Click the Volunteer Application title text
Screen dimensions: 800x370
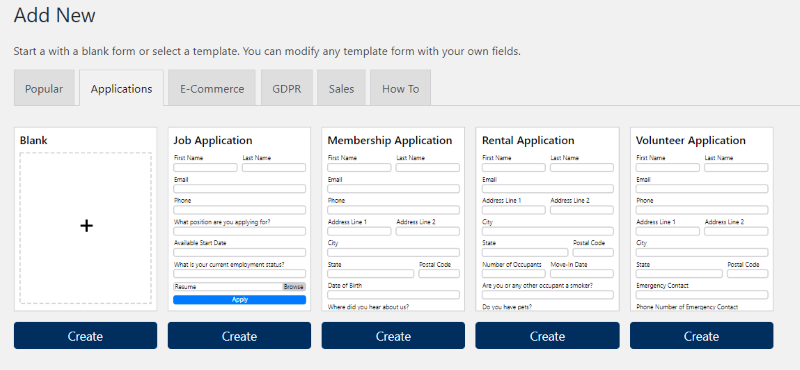click(x=691, y=140)
